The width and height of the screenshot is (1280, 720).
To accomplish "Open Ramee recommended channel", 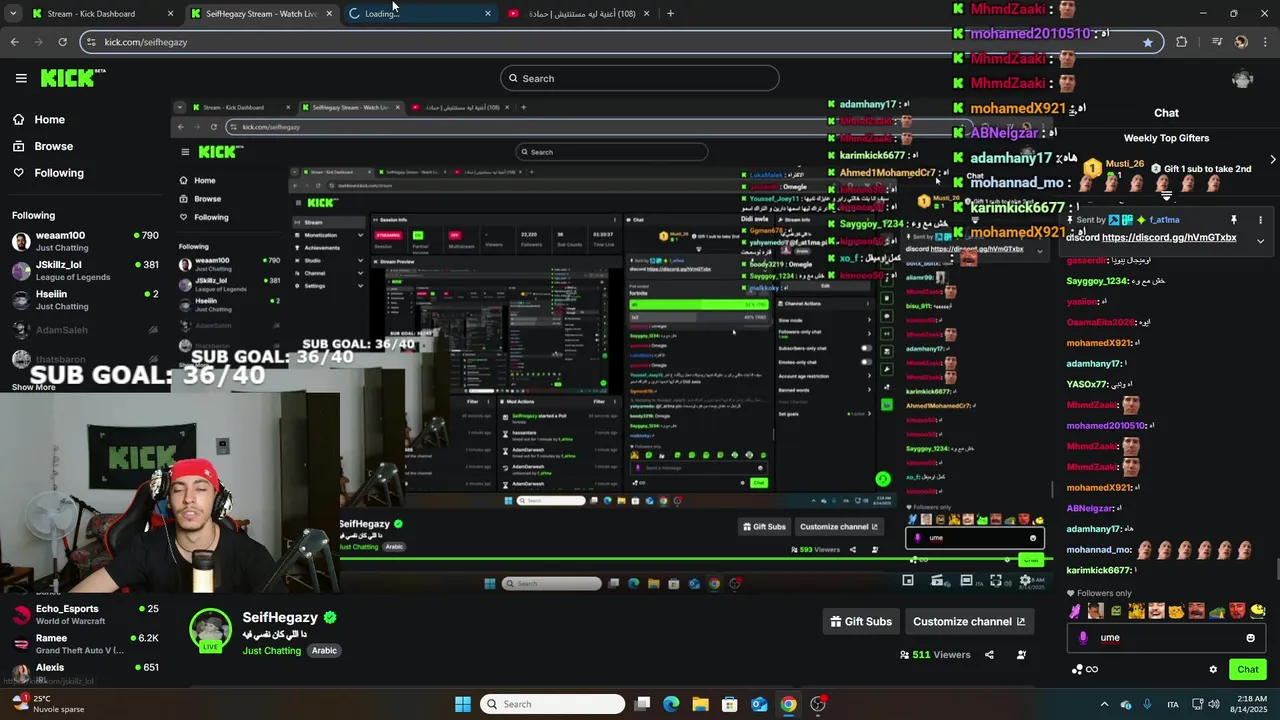I will point(85,643).
